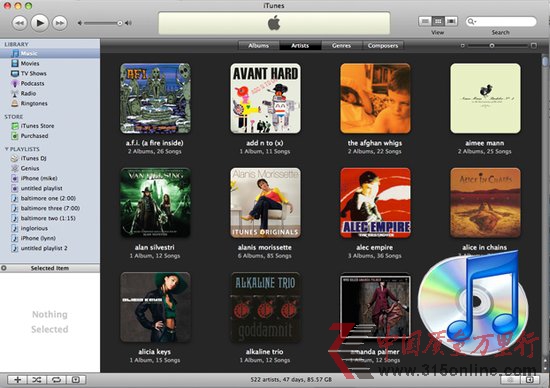Select alicia keys album artwork
550x388 pixels.
[155, 307]
